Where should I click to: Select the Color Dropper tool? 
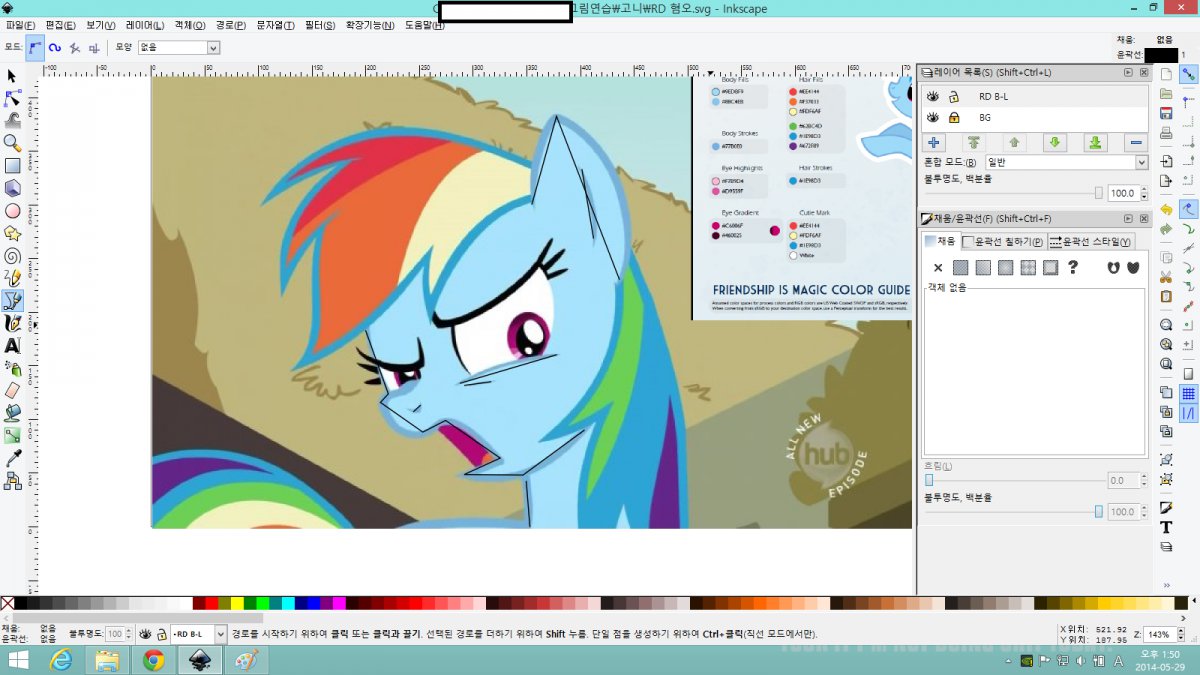[x=12, y=458]
